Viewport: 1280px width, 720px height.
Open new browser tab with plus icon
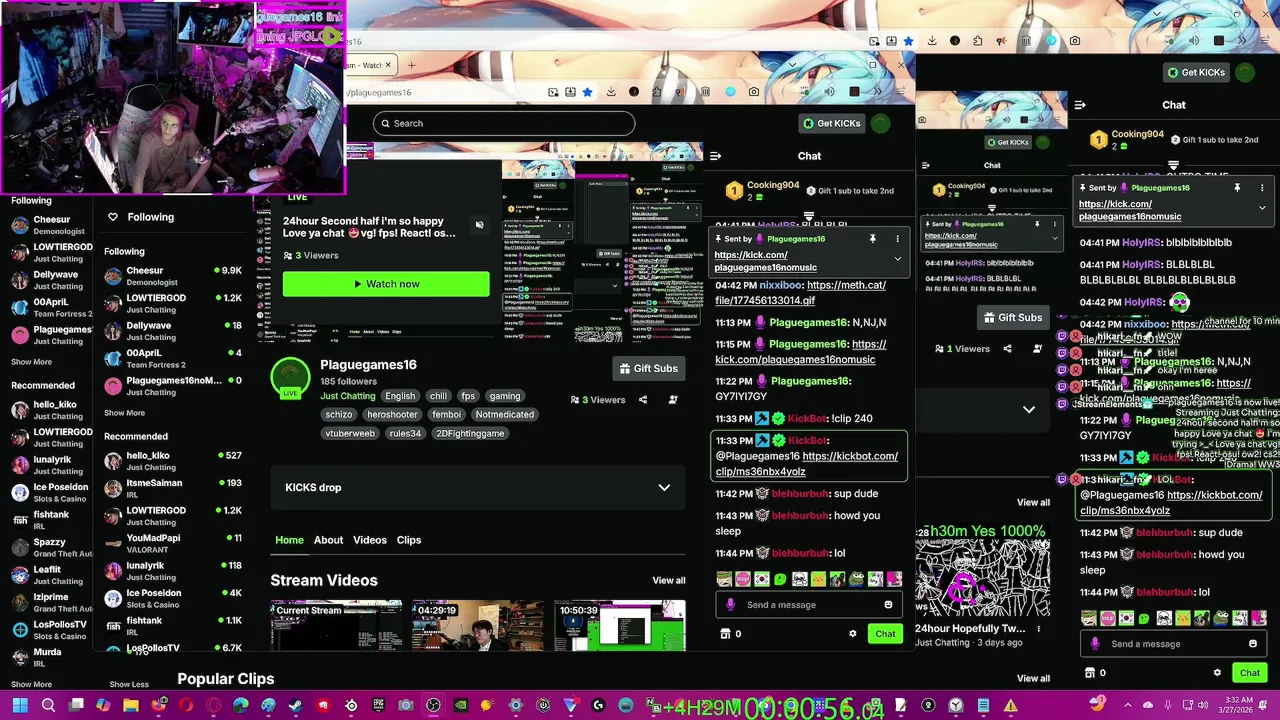point(411,65)
